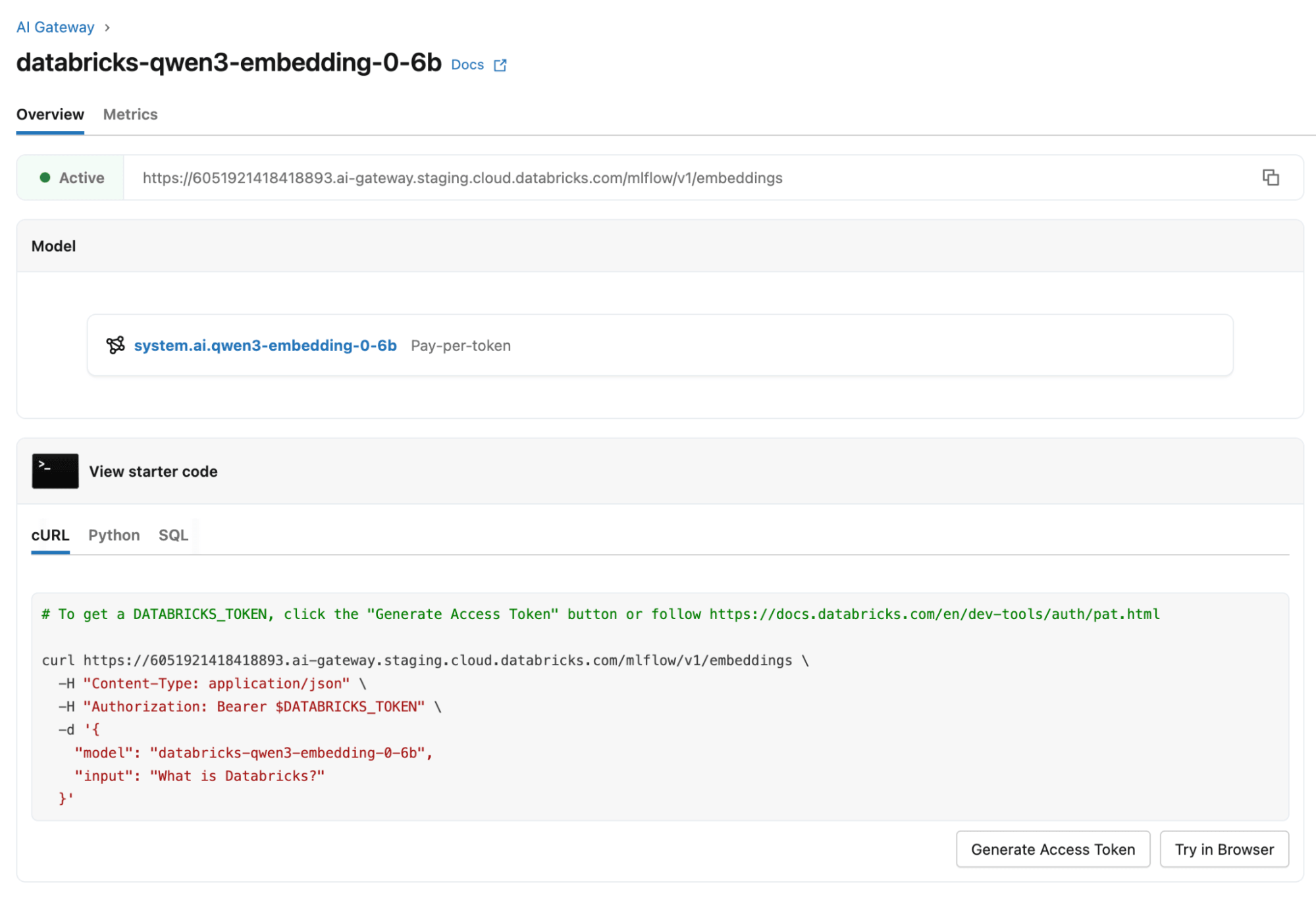Switch to the Metrics tab
Screen dimensions: 1316x897
tap(130, 115)
